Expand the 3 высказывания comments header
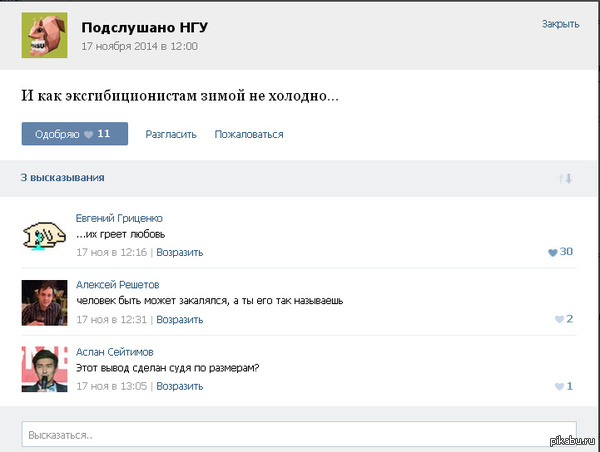 (x=63, y=178)
